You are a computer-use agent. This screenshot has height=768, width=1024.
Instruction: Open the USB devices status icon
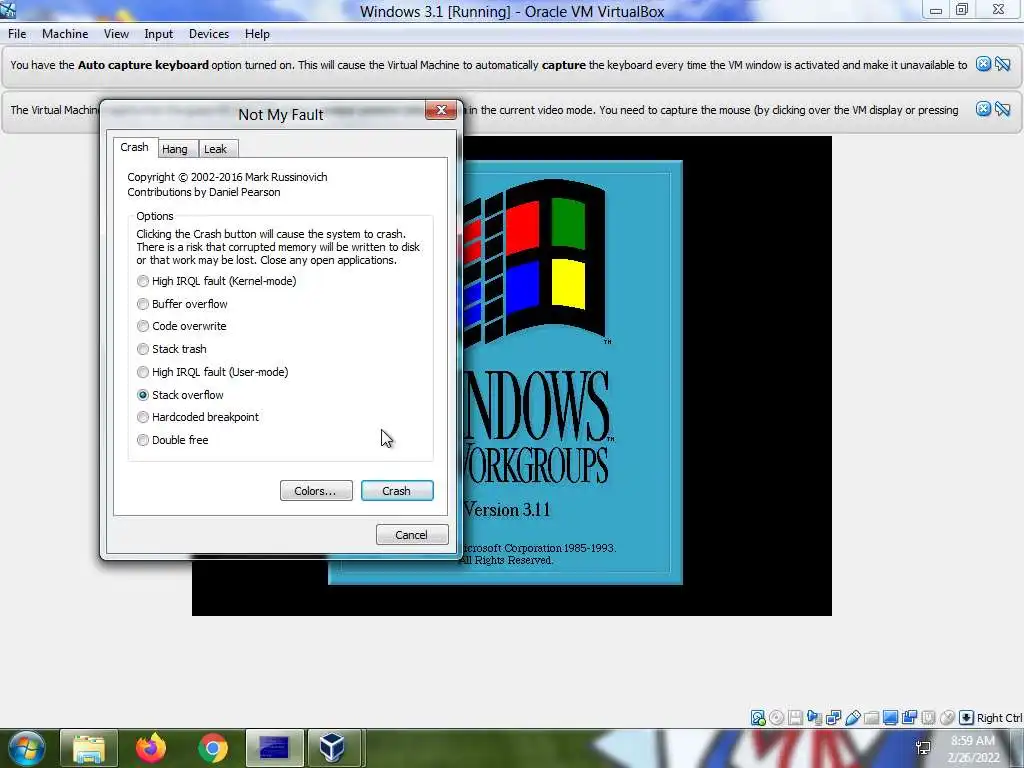(852, 718)
